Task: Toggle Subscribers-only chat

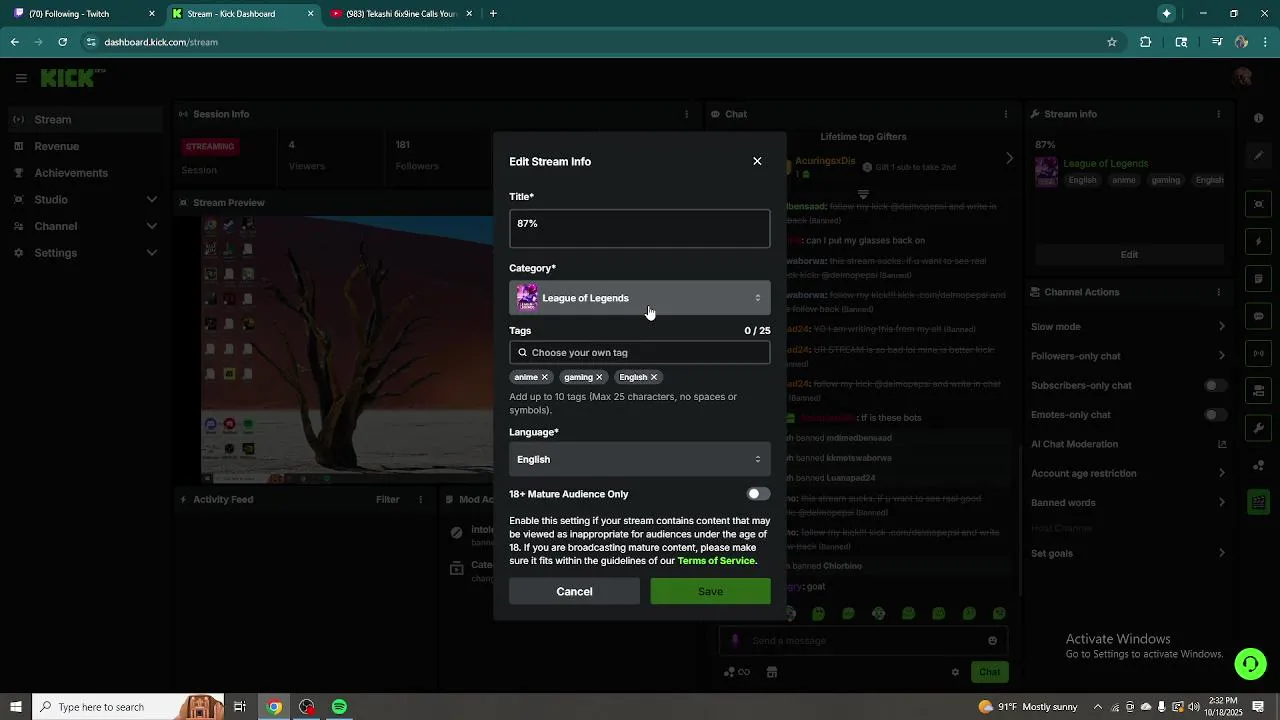Action: pos(1214,385)
